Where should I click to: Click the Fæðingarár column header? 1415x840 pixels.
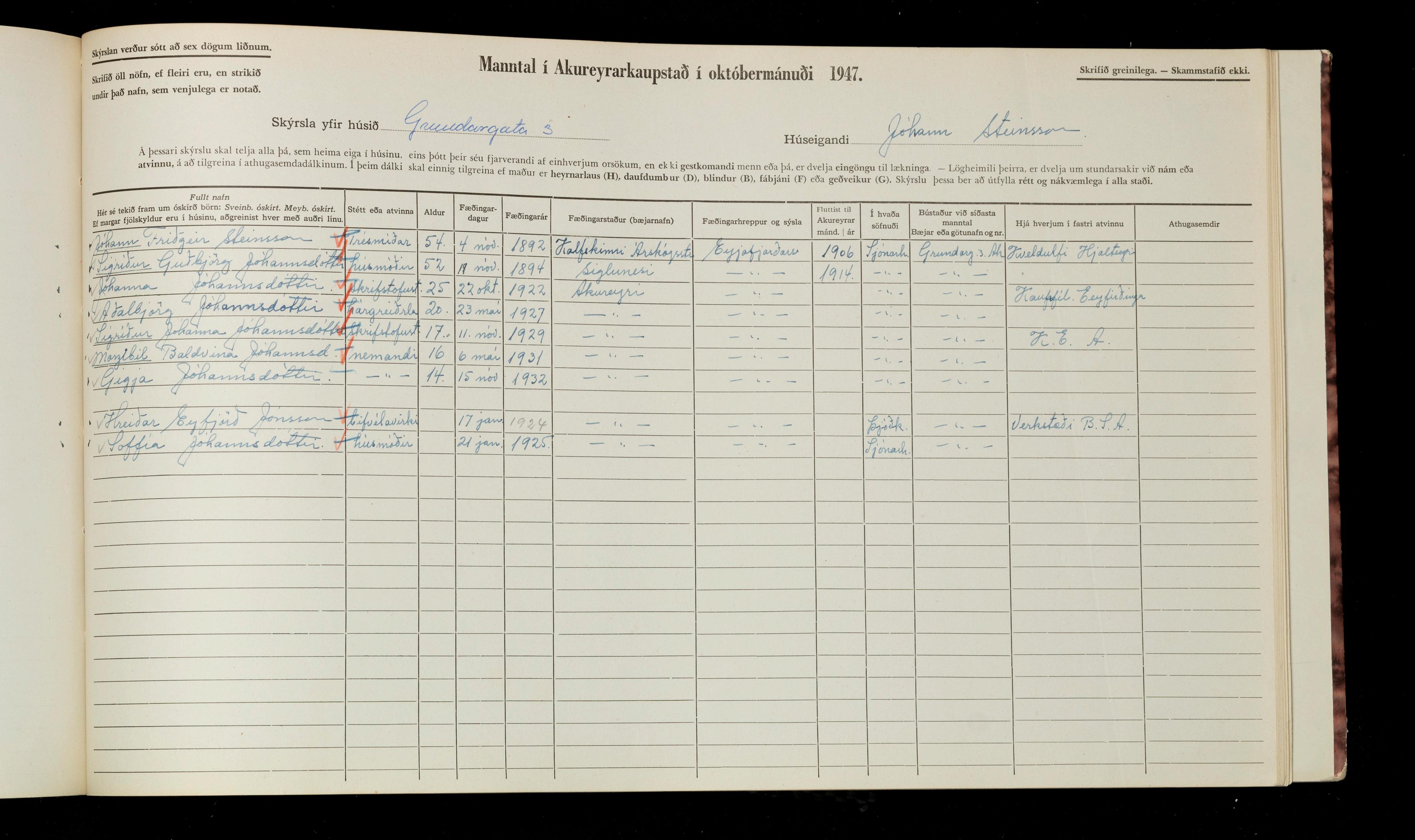pyautogui.click(x=526, y=216)
